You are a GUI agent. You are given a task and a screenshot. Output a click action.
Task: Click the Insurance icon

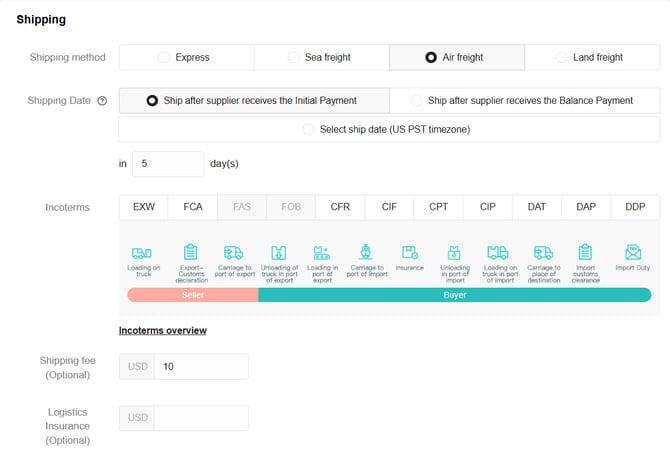(409, 253)
